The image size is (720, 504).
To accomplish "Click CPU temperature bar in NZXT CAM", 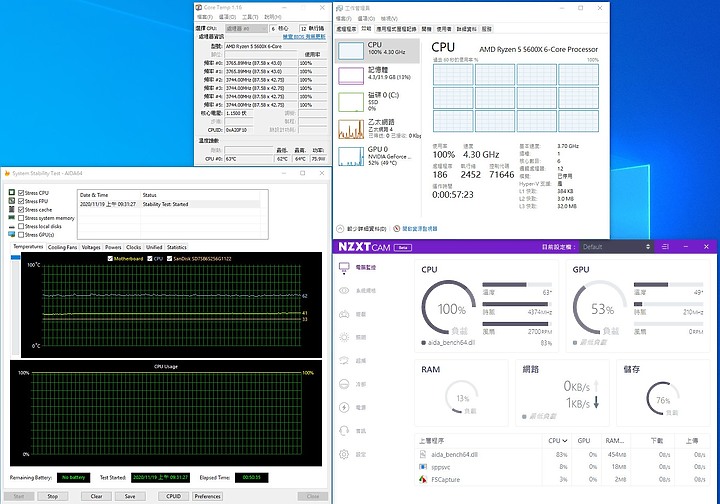I will (x=517, y=285).
